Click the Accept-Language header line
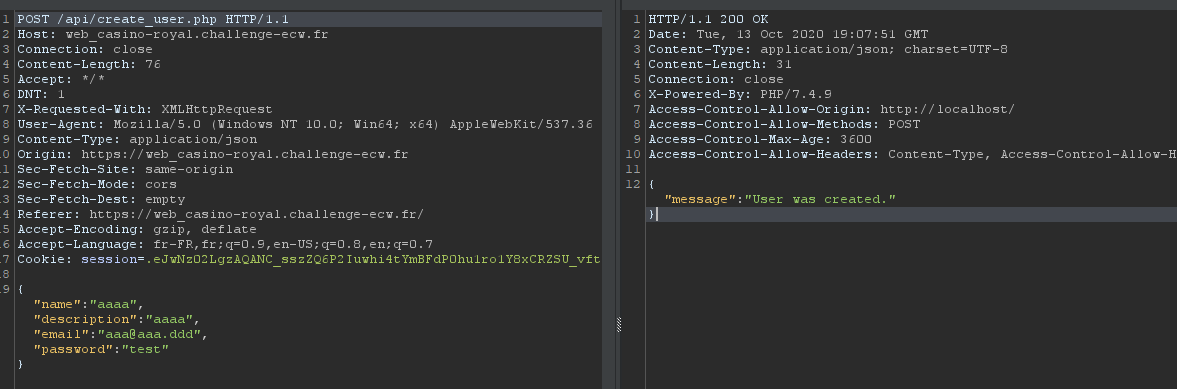The image size is (1177, 389). 225,245
